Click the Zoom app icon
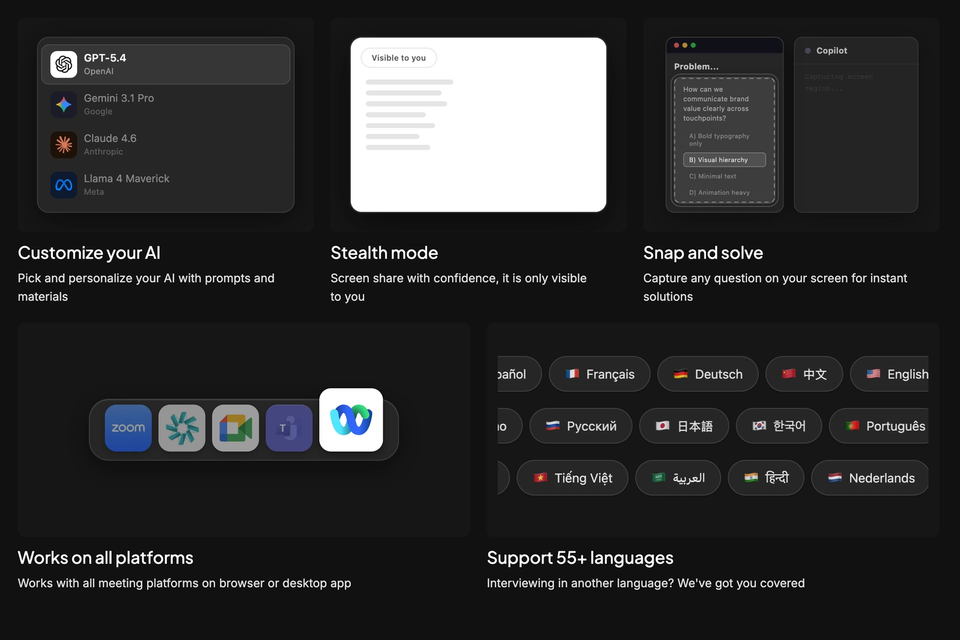The height and width of the screenshot is (640, 960). pyautogui.click(x=128, y=428)
